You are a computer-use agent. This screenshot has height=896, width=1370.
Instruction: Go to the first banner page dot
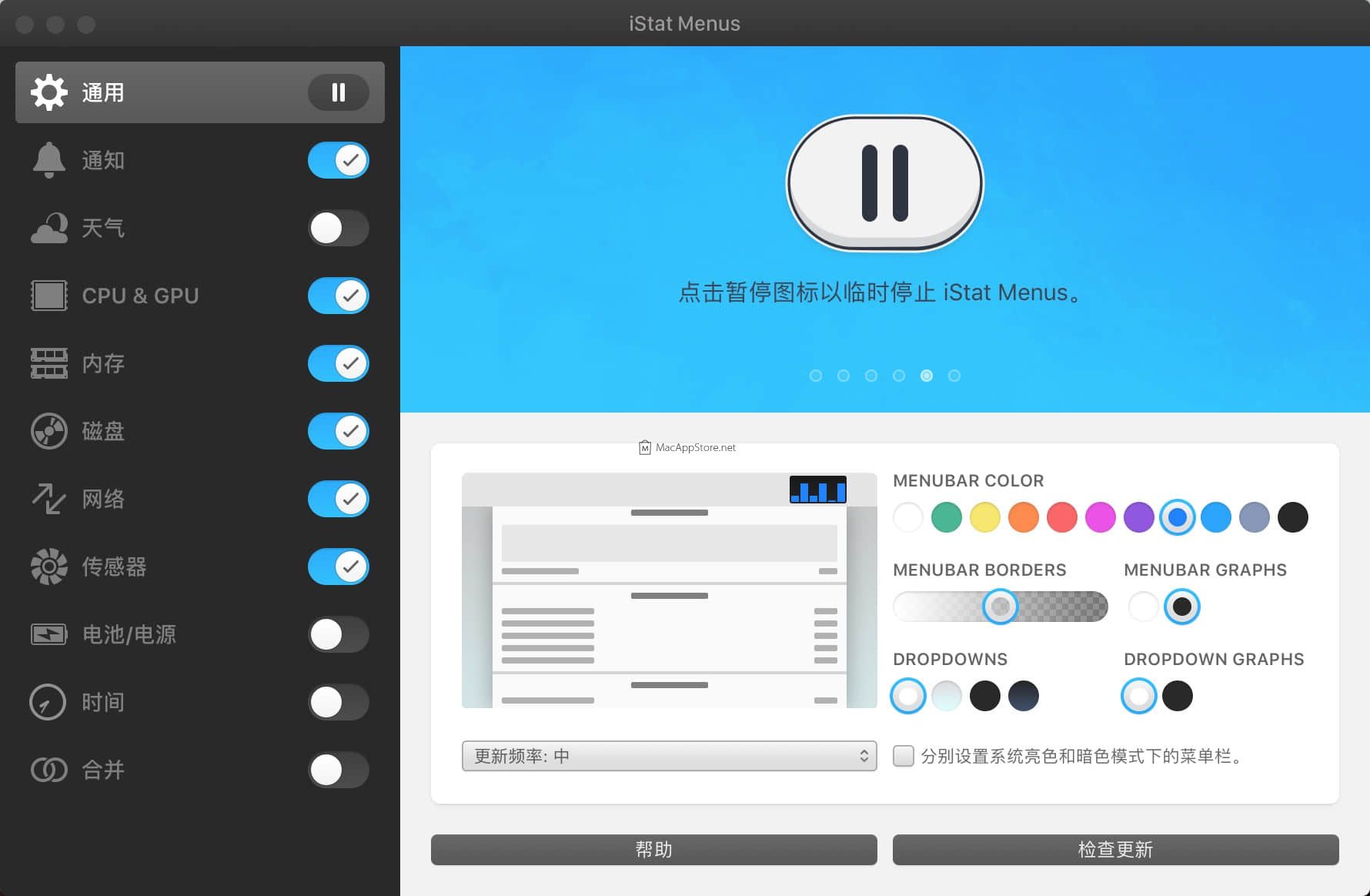pyautogui.click(x=816, y=376)
